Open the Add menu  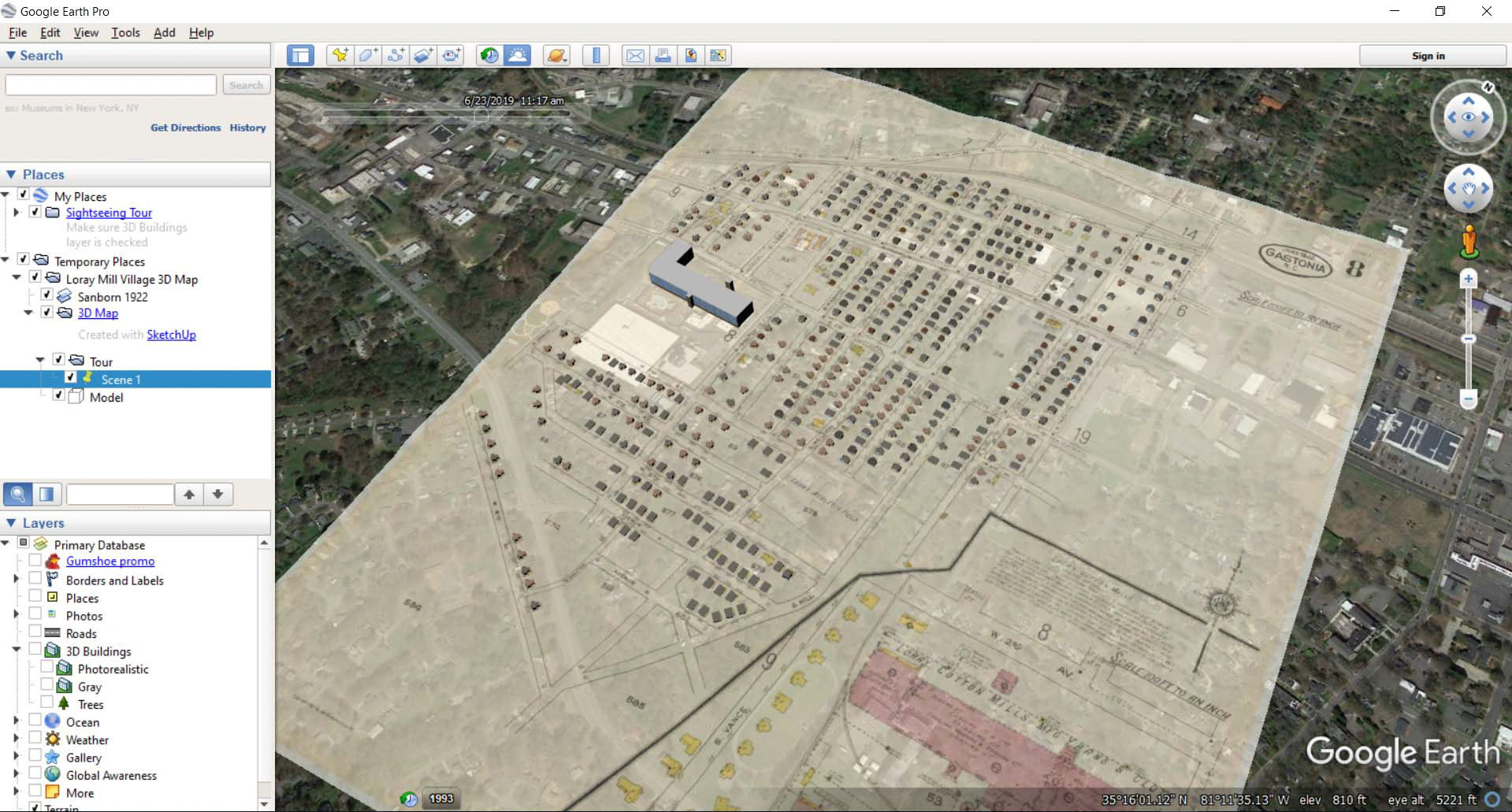click(x=164, y=32)
